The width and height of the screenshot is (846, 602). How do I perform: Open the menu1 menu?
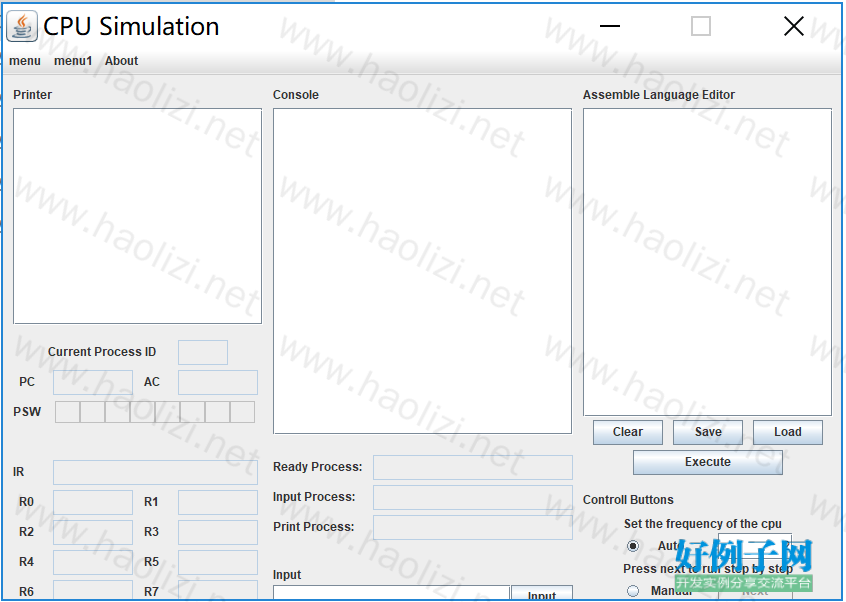pyautogui.click(x=73, y=61)
